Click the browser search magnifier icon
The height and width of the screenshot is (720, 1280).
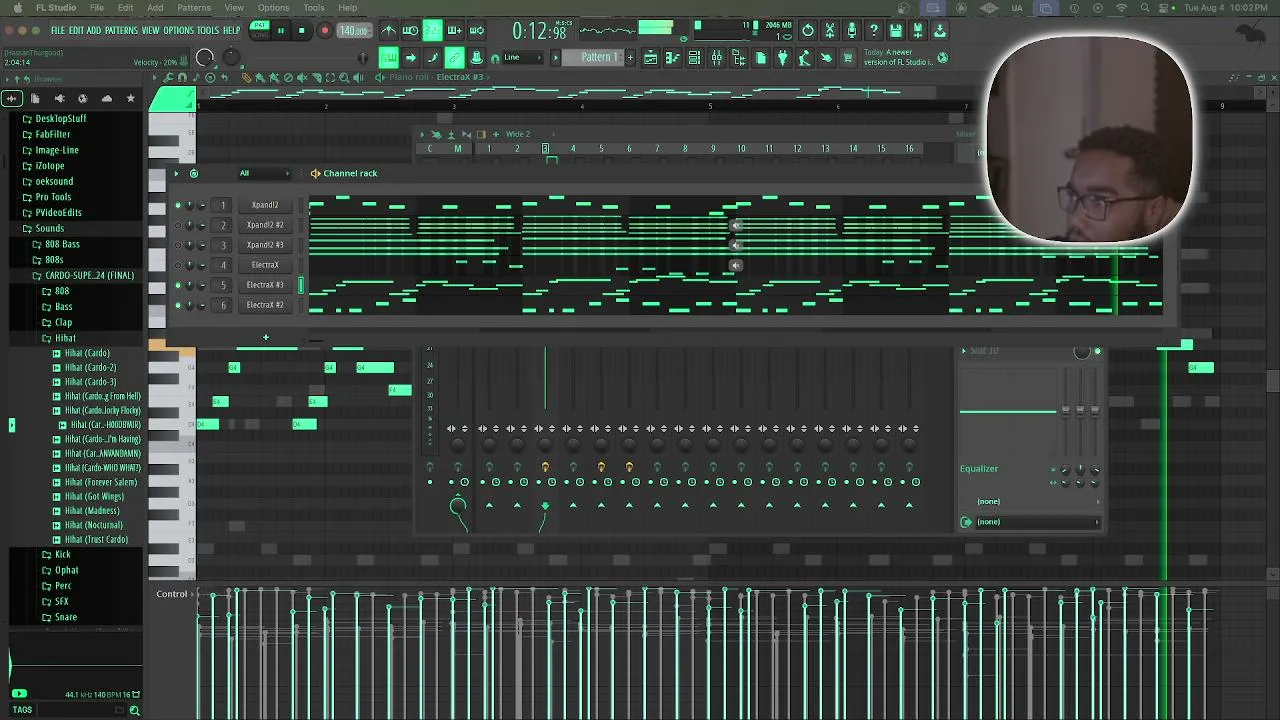tap(134, 710)
